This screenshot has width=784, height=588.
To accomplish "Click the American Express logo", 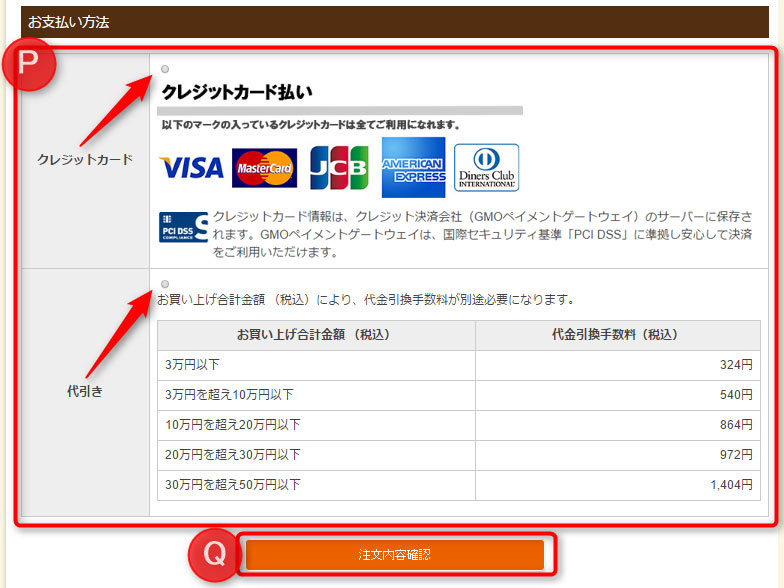I will click(414, 168).
